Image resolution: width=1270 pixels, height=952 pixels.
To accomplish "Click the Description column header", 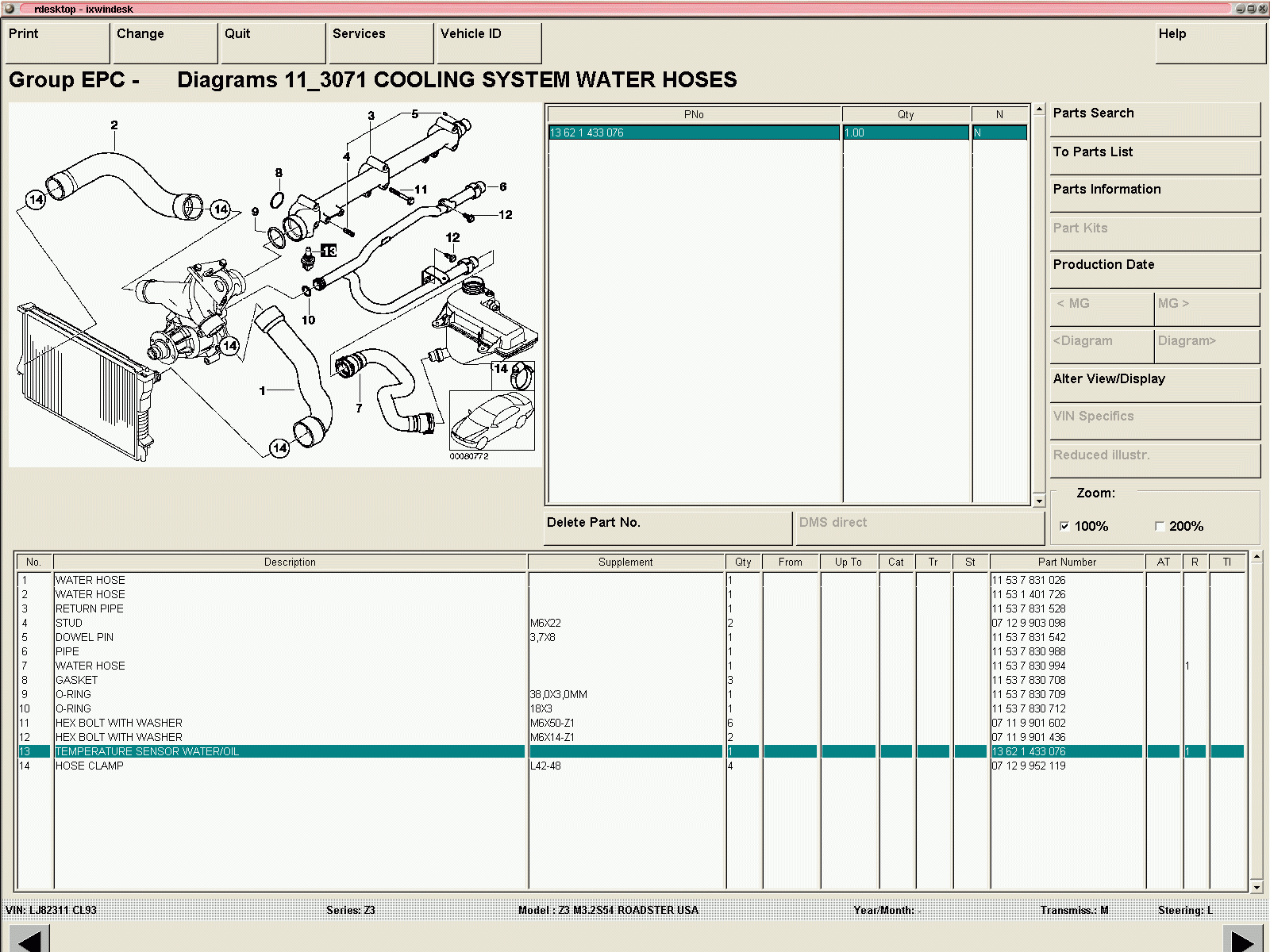I will 290,562.
